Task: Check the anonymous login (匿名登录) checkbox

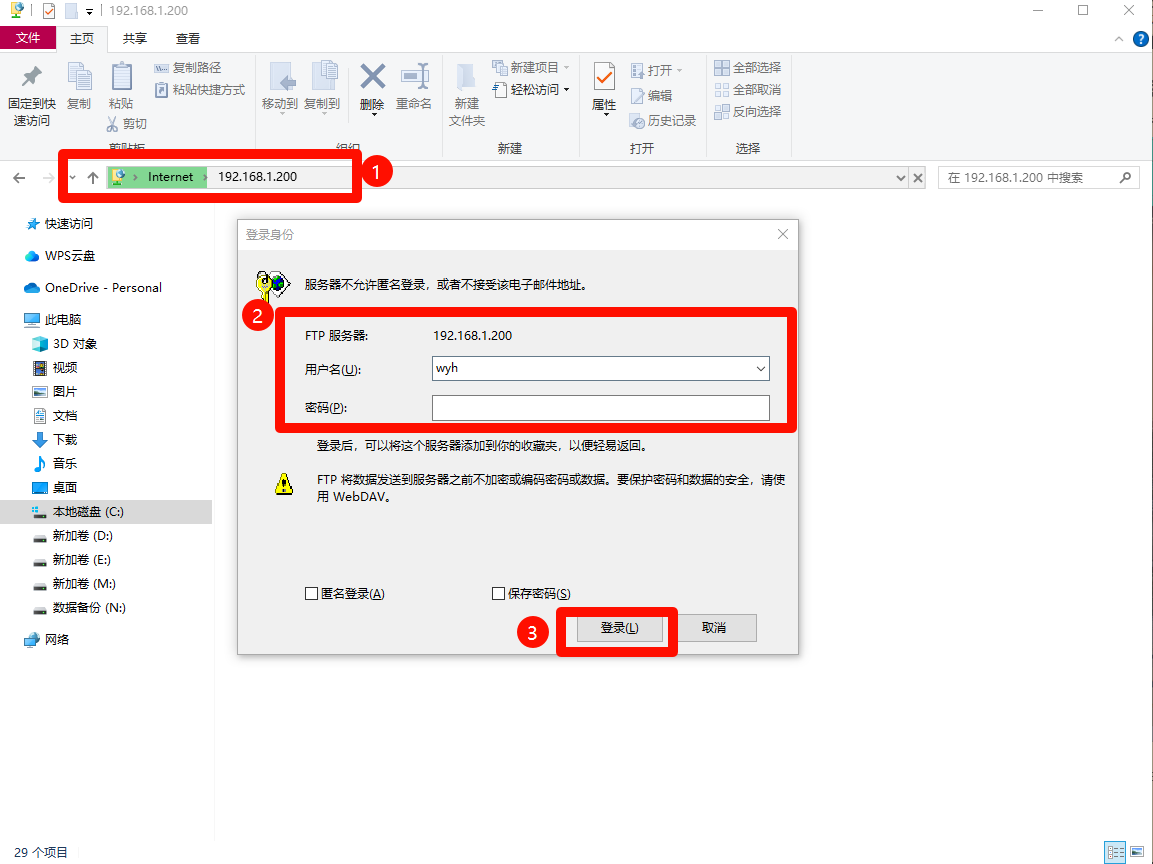Action: [x=311, y=593]
